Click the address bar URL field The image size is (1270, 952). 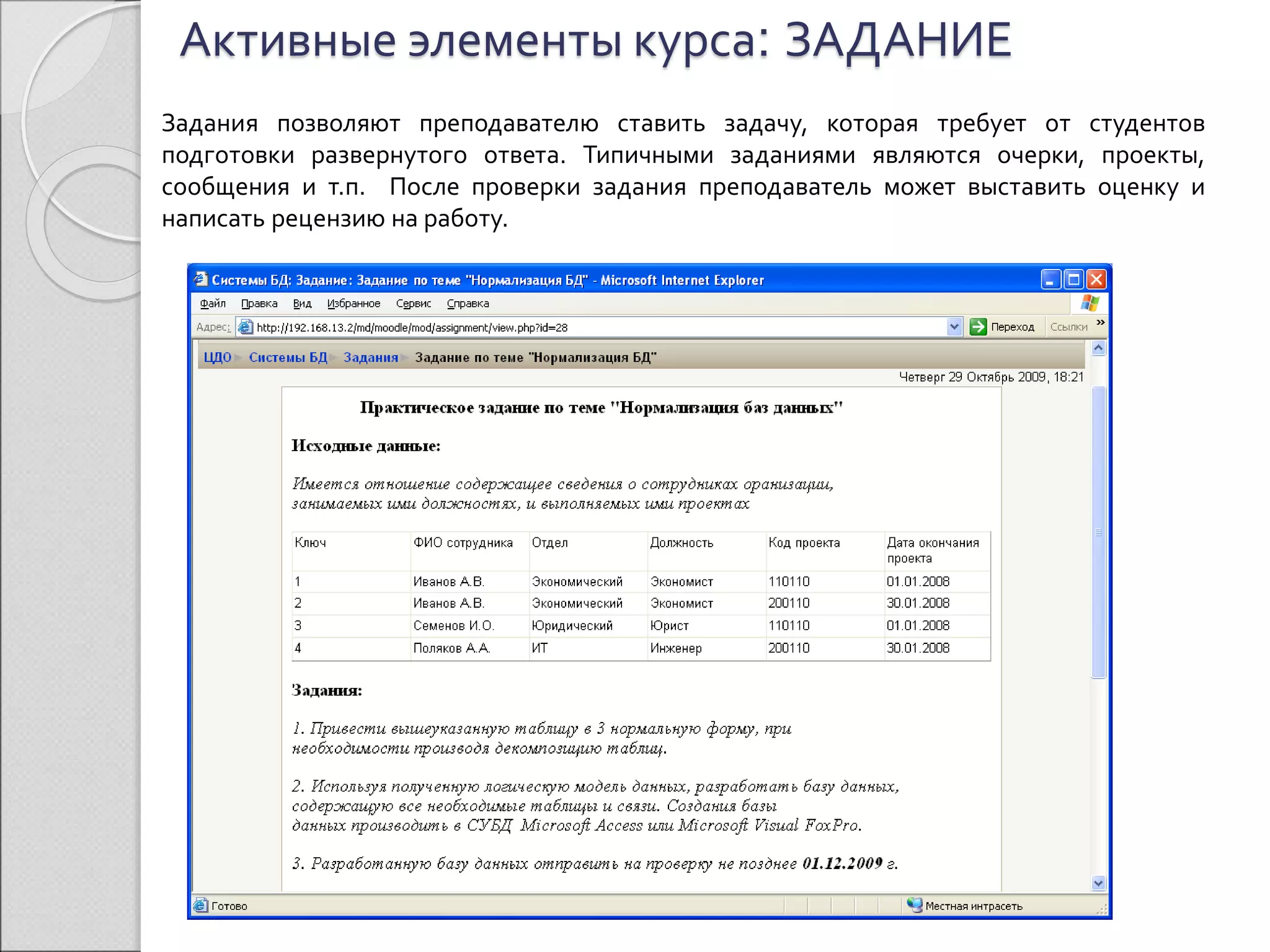coord(600,327)
